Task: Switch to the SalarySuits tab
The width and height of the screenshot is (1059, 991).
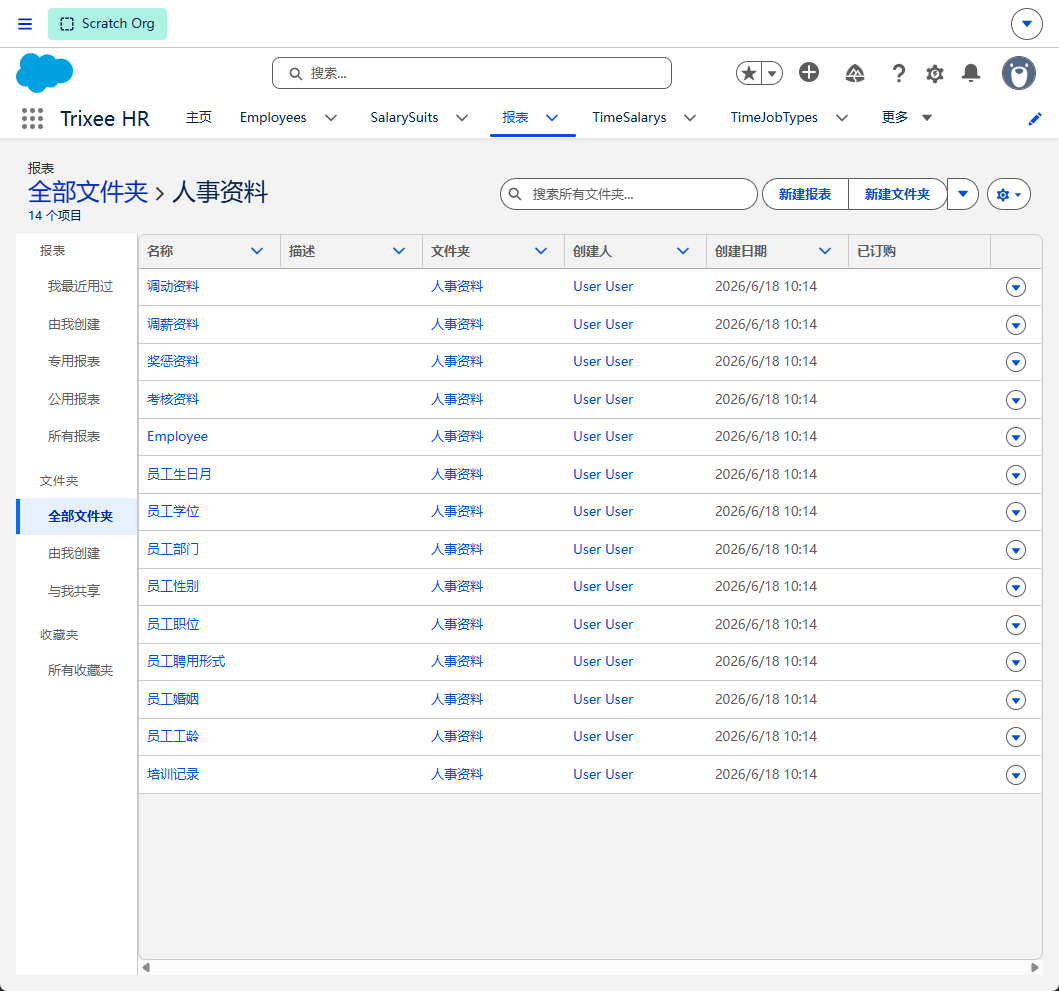Action: pos(404,118)
